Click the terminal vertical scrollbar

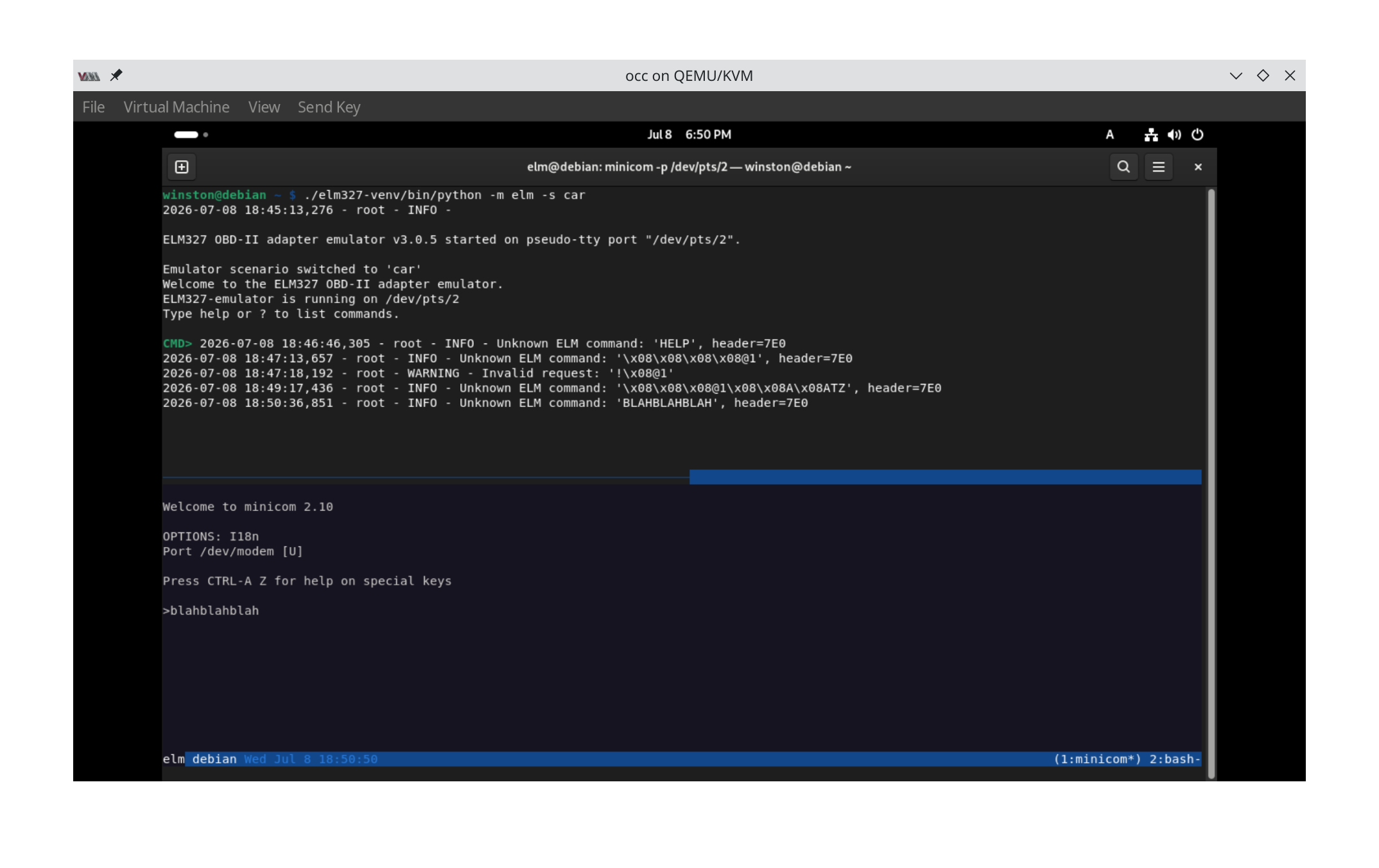(1211, 483)
